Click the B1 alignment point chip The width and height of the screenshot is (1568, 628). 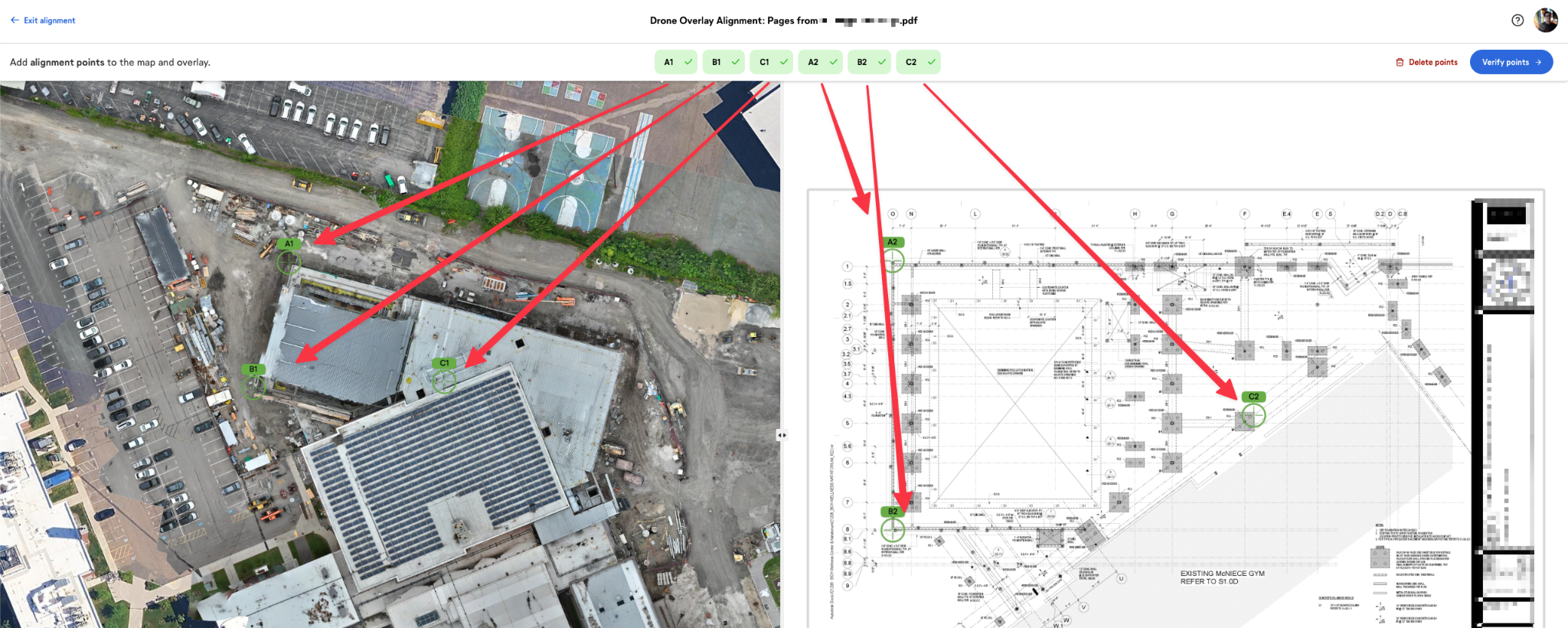pyautogui.click(x=724, y=62)
